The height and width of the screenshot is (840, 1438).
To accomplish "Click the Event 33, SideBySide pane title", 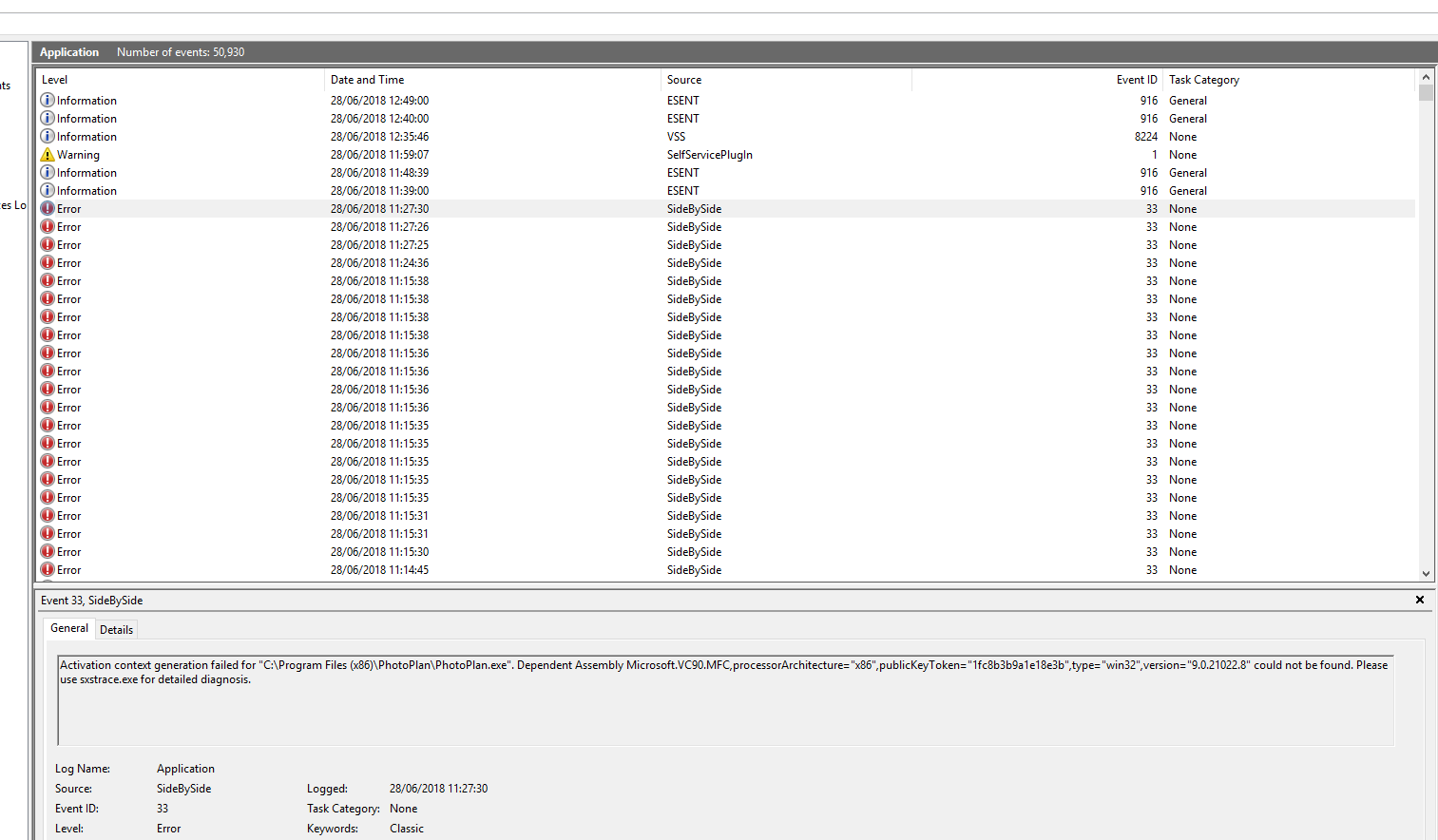I will click(91, 600).
